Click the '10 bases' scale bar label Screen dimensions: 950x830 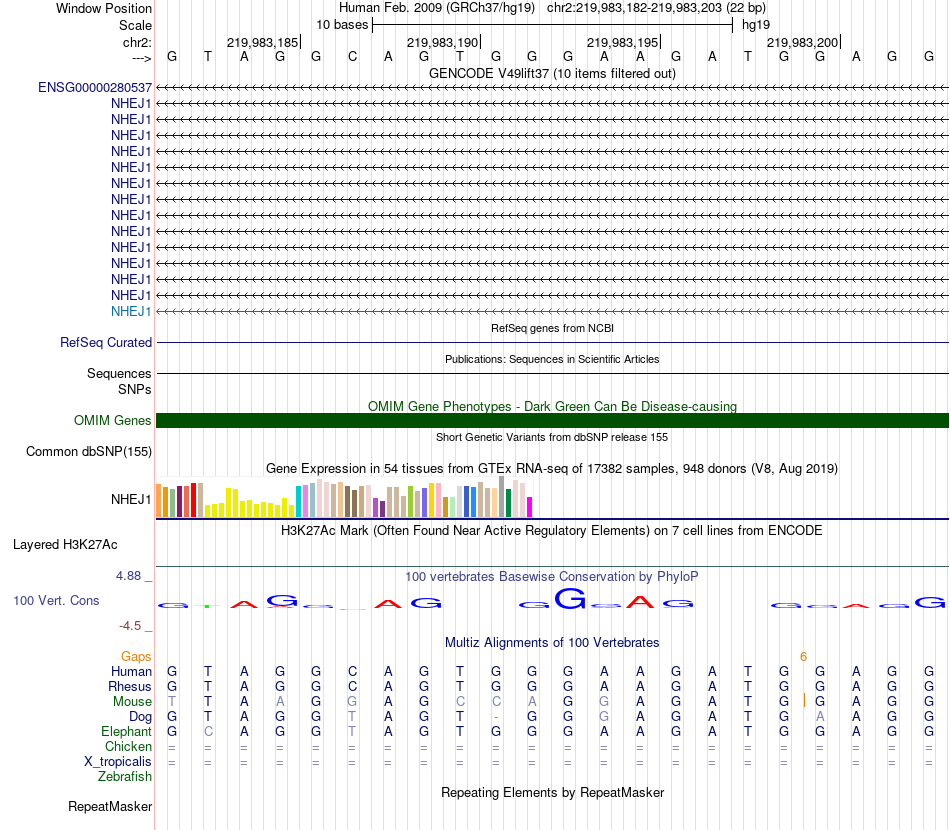click(342, 25)
